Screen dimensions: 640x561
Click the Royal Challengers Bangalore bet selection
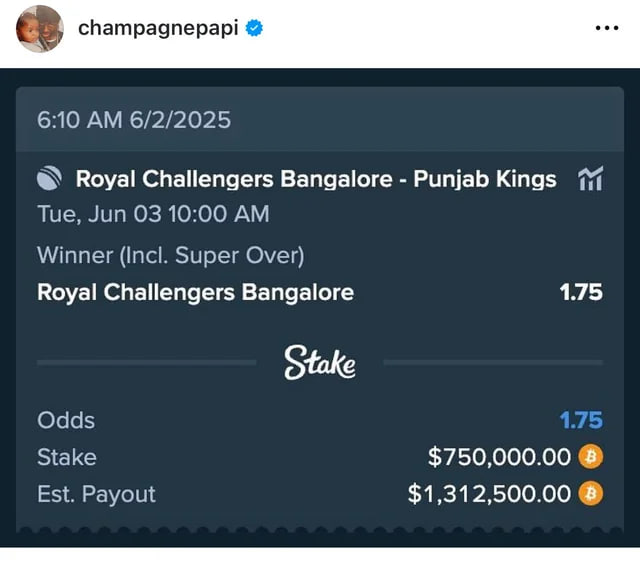[x=195, y=292]
